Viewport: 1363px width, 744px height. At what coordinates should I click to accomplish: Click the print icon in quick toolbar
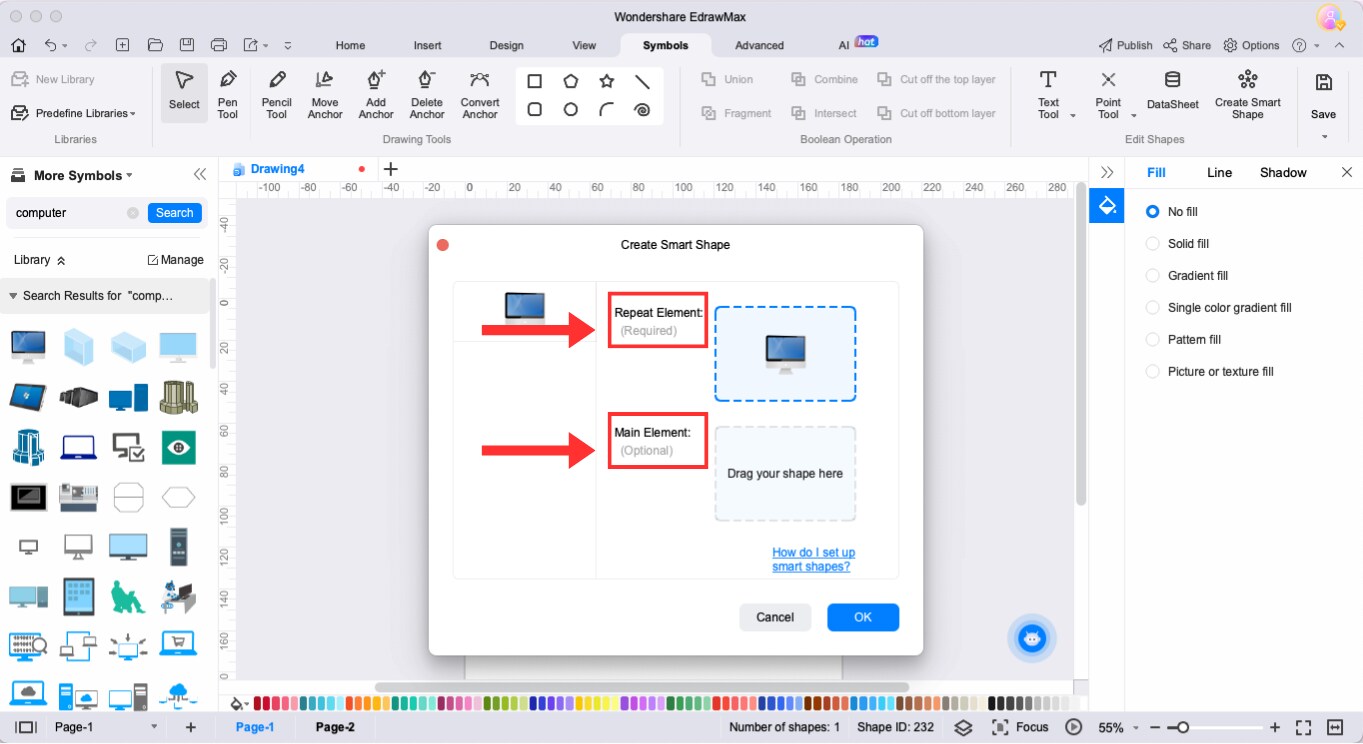pos(219,45)
